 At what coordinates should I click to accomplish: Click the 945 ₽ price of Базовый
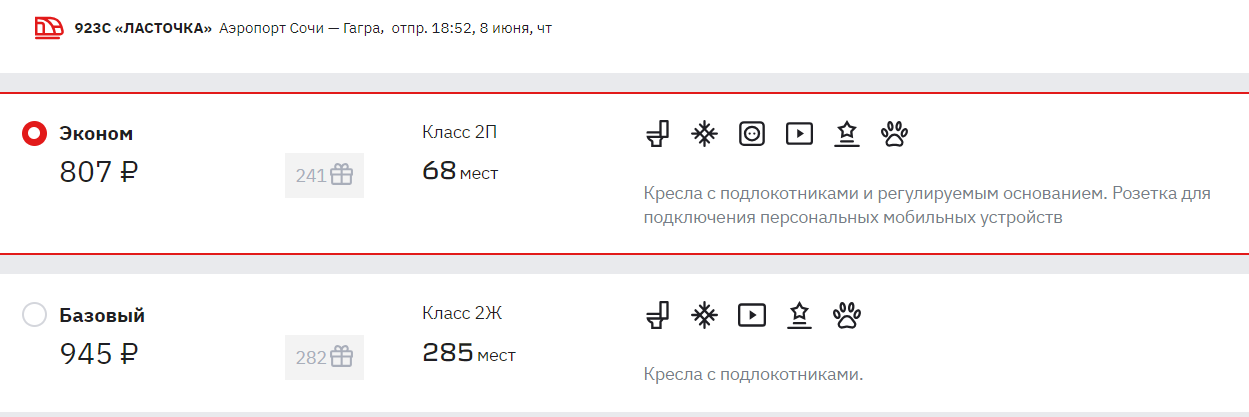point(99,355)
